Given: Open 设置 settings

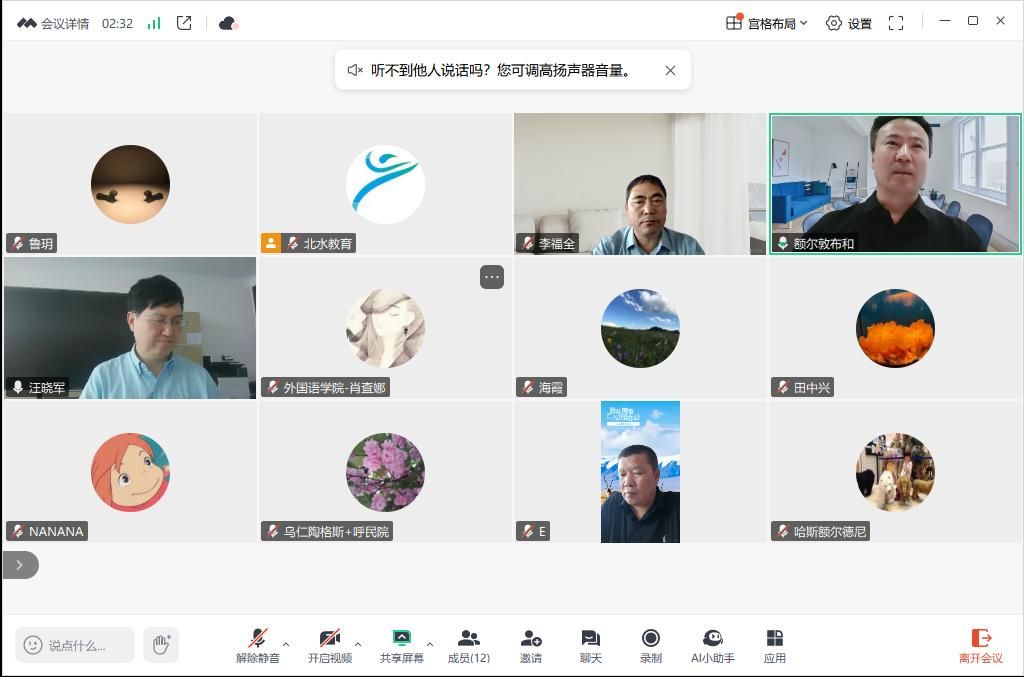Looking at the screenshot, I should [x=849, y=23].
